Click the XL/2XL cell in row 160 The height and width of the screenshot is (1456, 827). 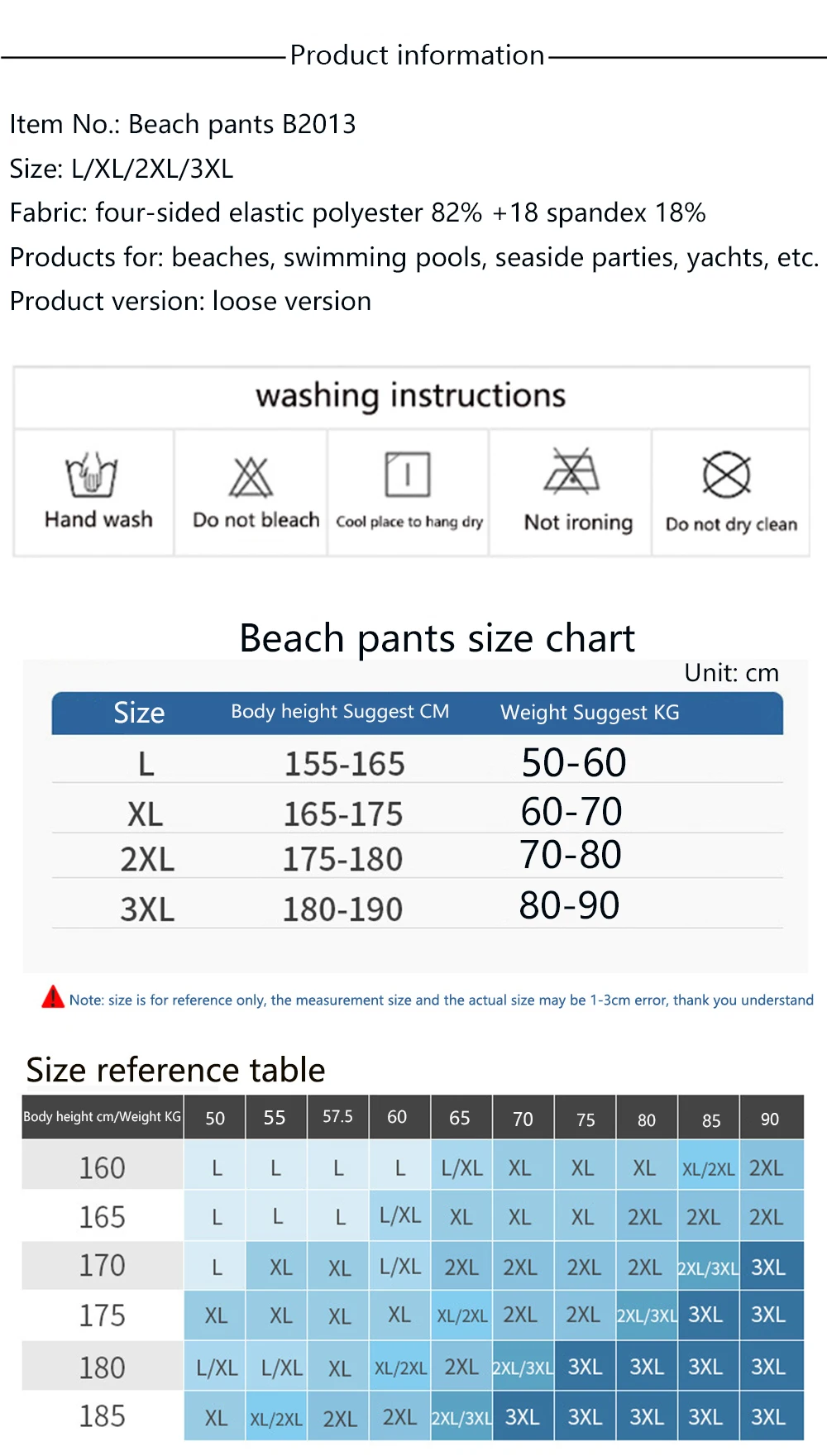tap(709, 1168)
